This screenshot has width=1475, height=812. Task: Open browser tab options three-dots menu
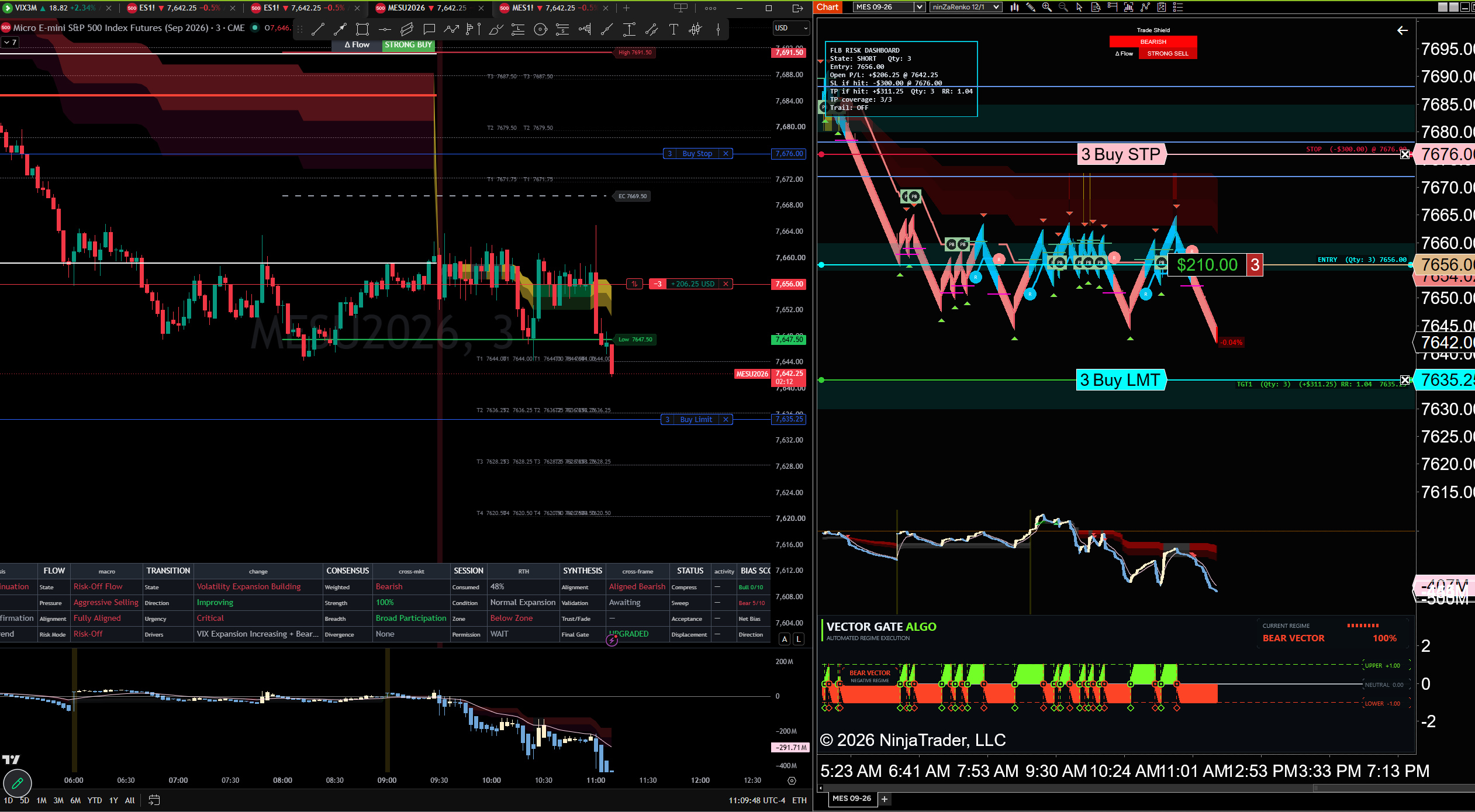click(x=710, y=8)
